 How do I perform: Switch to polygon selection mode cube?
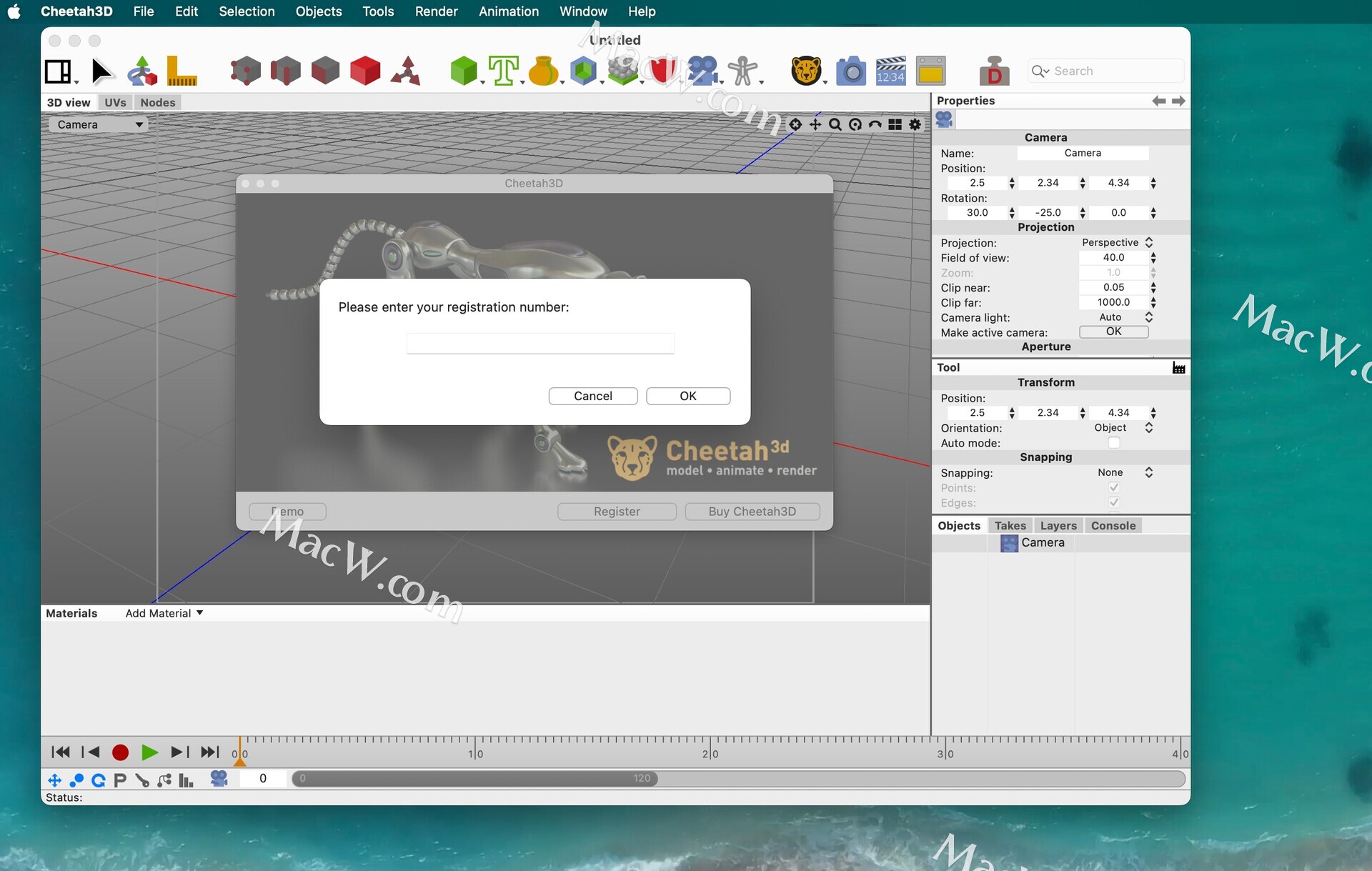[x=325, y=71]
